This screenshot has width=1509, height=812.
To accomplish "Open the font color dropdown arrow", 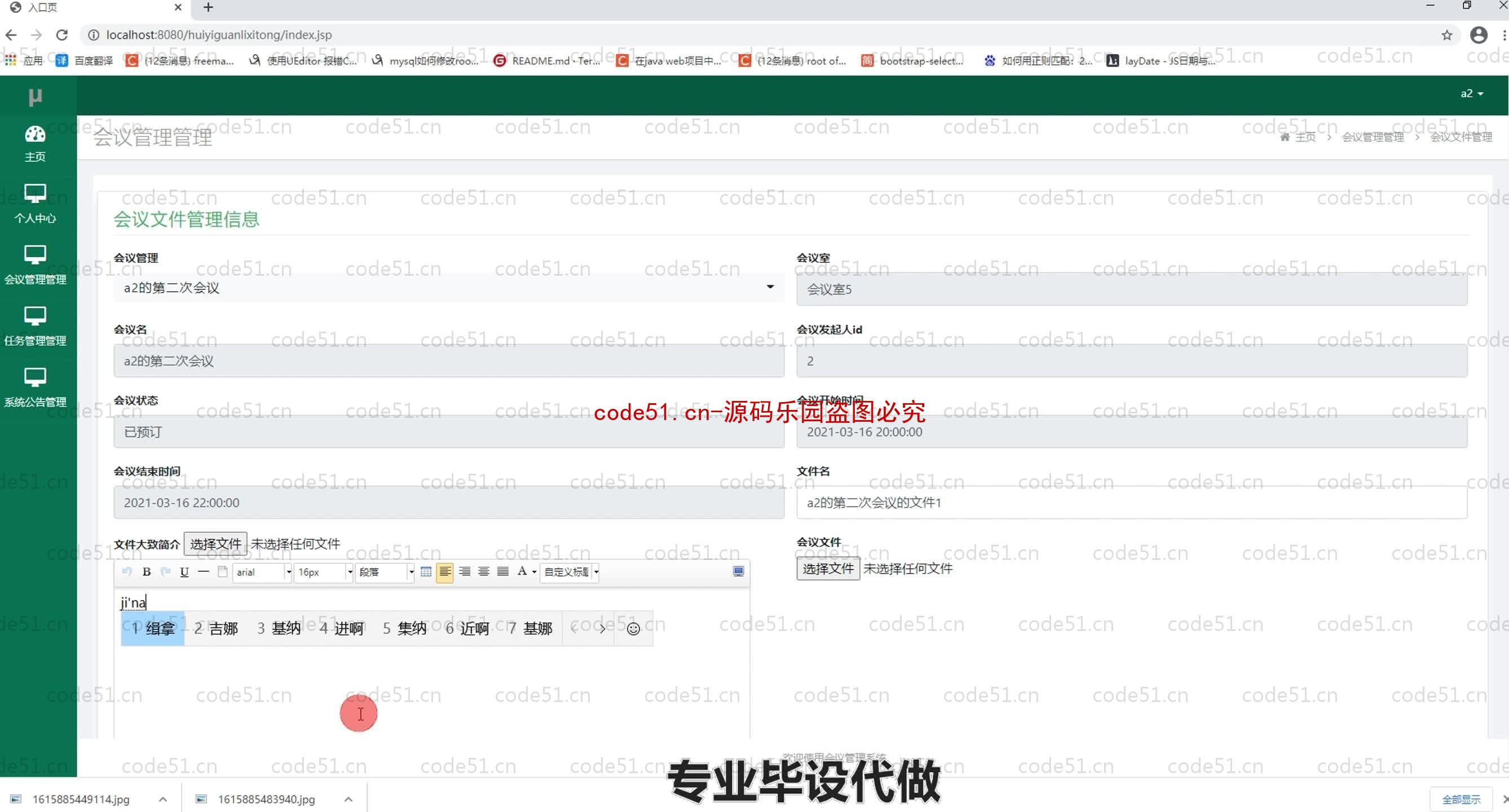I will tap(534, 572).
